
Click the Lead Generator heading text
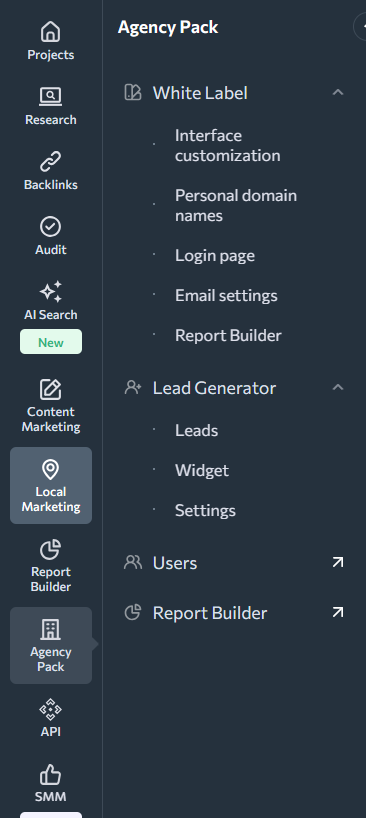[214, 388]
